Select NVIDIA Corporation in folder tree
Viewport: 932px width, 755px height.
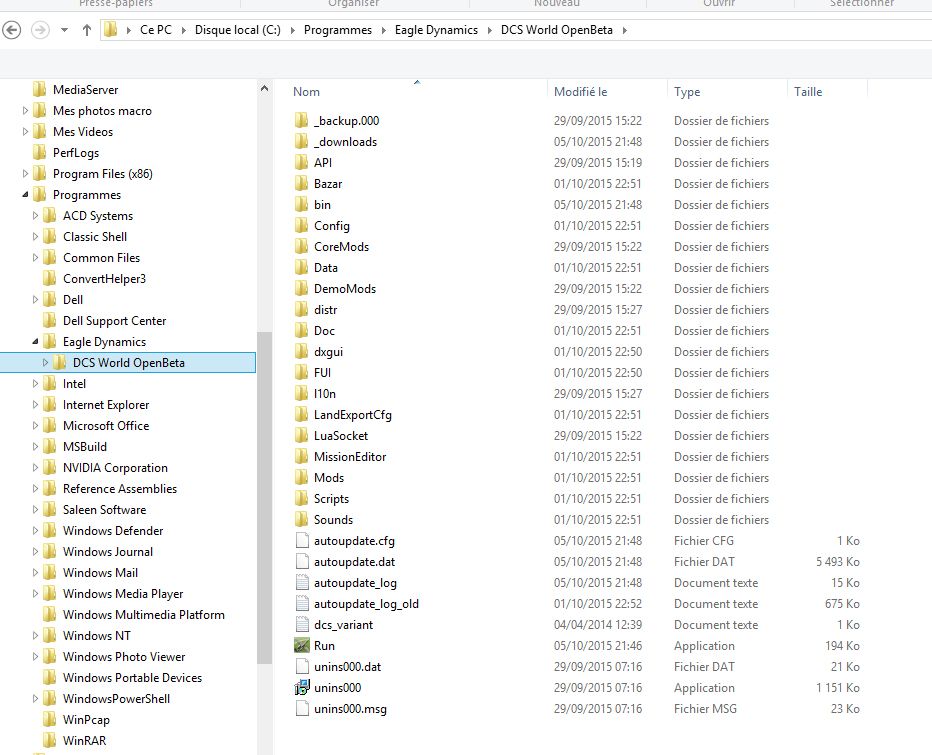click(x=115, y=468)
